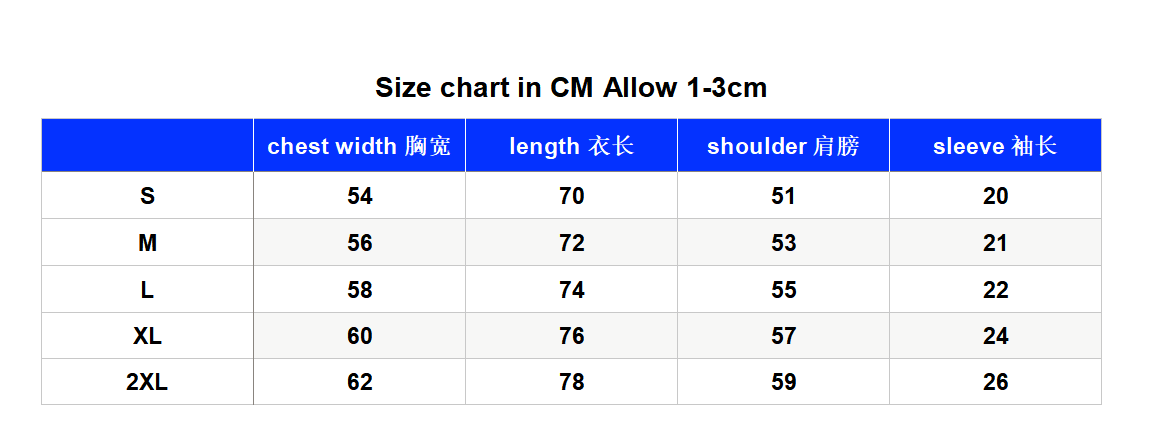Click length value 72 for M
The height and width of the screenshot is (435, 1154).
pyautogui.click(x=572, y=243)
